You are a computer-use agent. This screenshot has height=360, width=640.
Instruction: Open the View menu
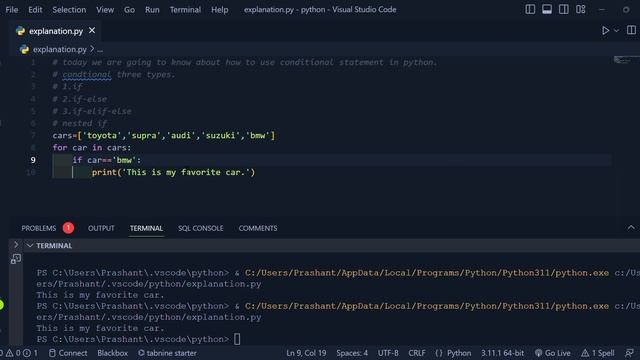105,9
